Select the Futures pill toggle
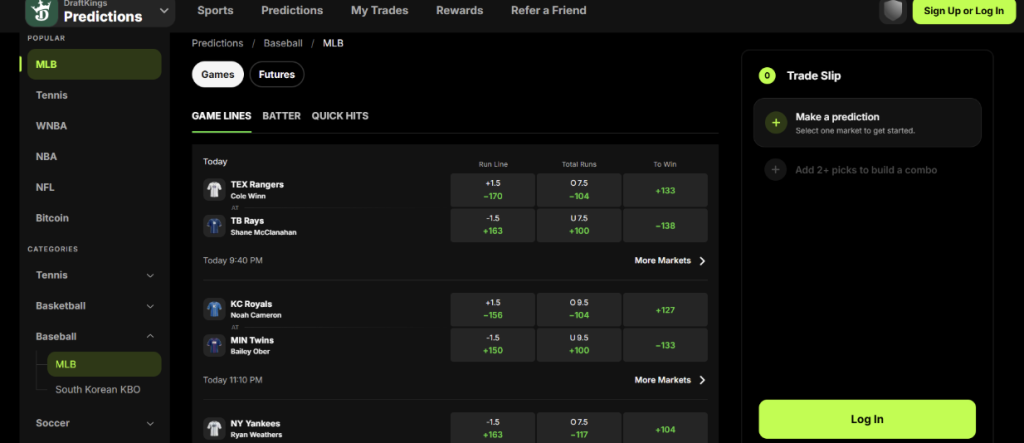The height and width of the screenshot is (443, 1024). (x=277, y=74)
